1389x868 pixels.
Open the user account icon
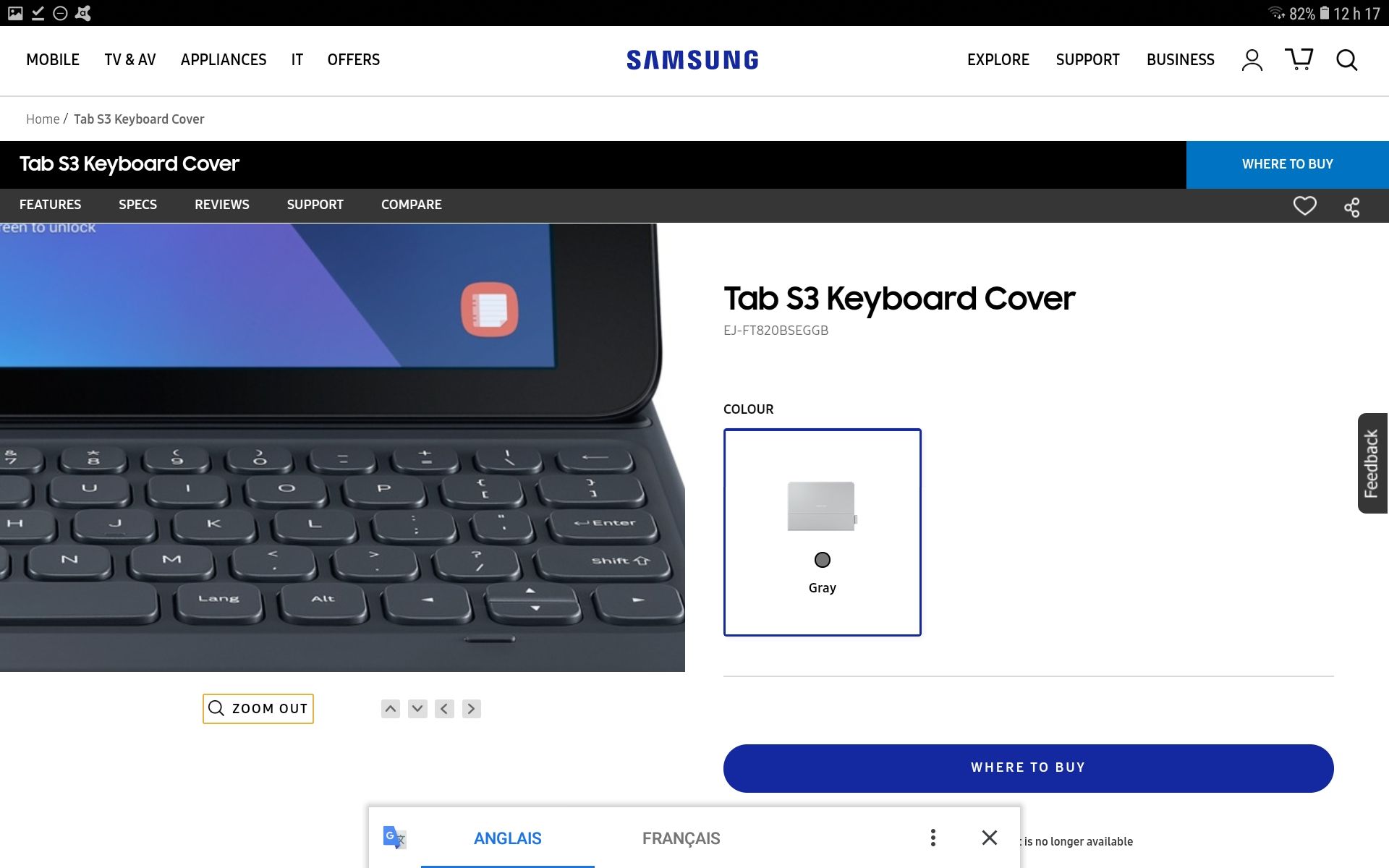pos(1252,60)
